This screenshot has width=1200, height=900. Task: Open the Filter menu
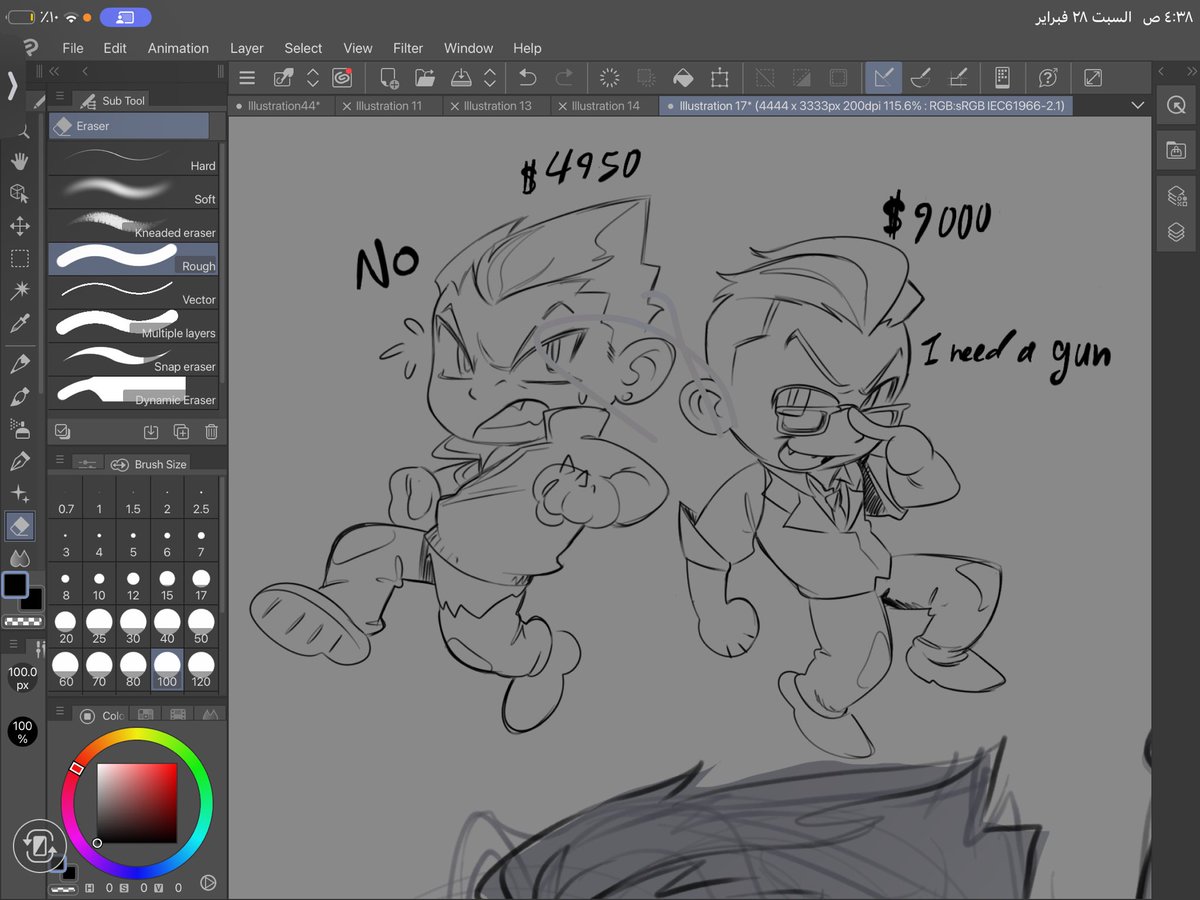(408, 48)
